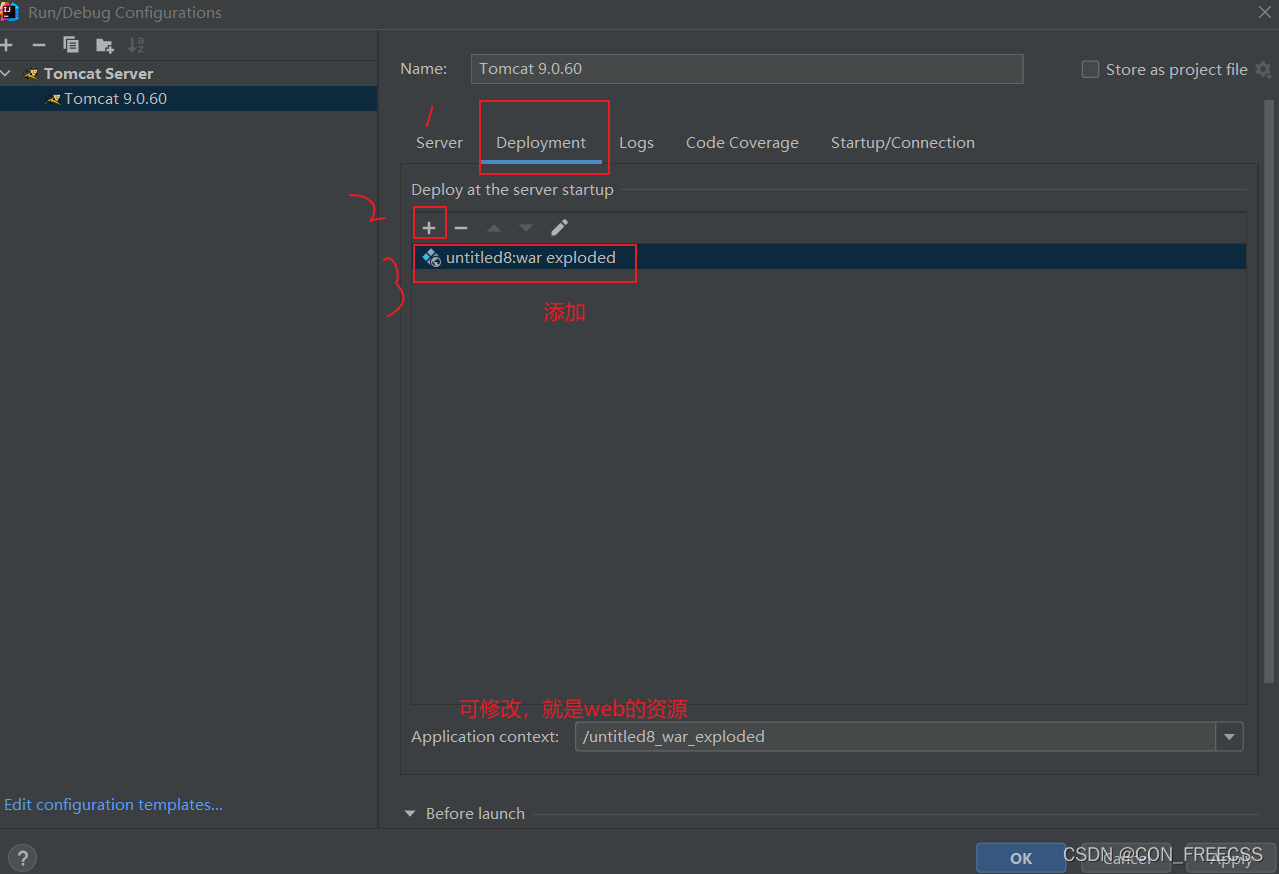Open the Startup/Connection tab
The image size is (1279, 874).
click(902, 143)
